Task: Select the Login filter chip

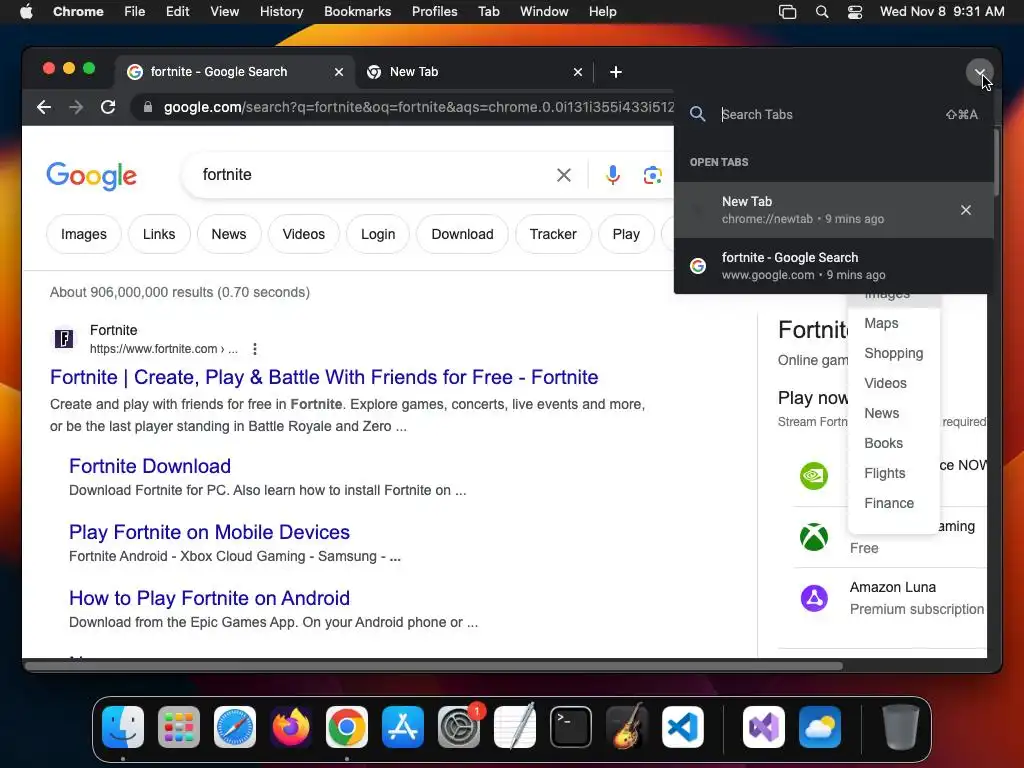Action: click(378, 234)
